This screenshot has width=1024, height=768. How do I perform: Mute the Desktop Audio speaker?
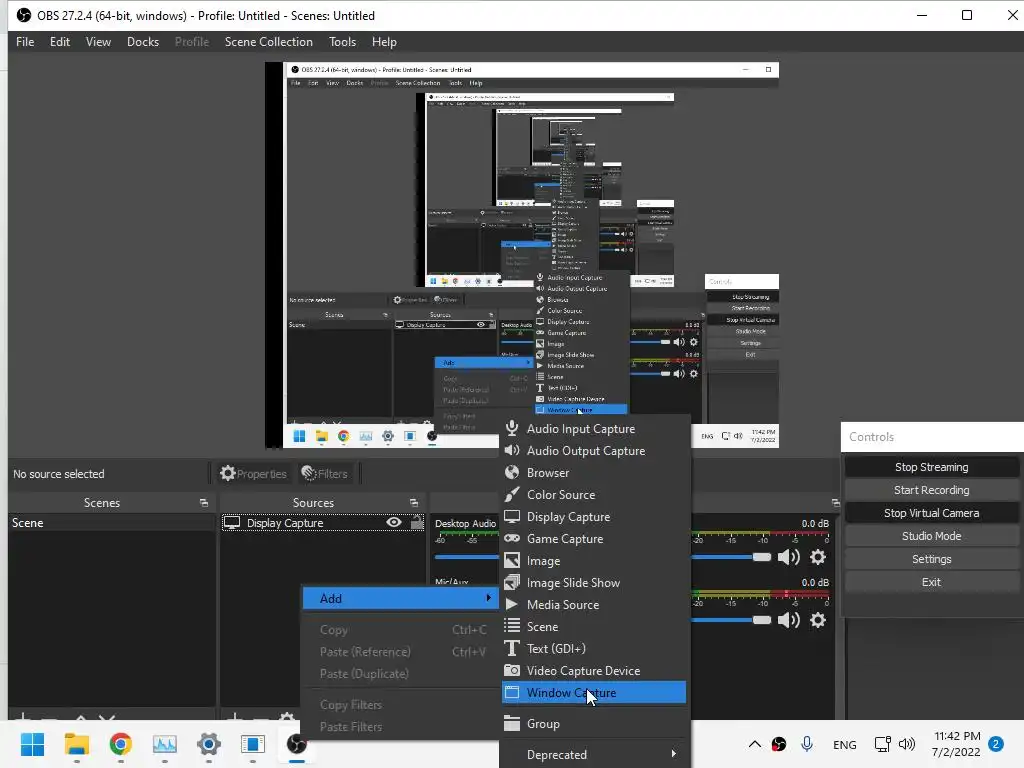789,557
